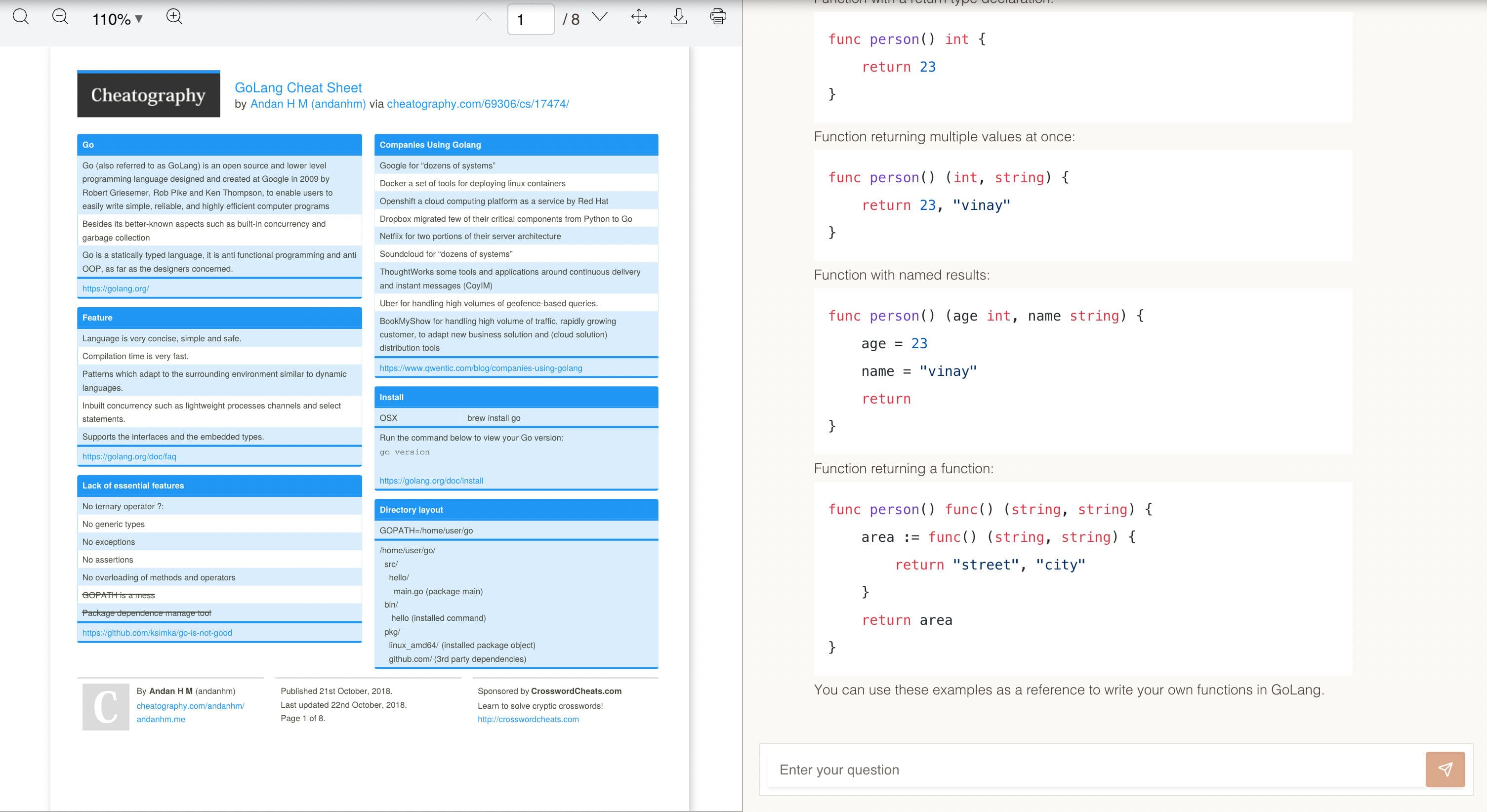Open cheatography.com/69306/cs/17474/ link
This screenshot has height=812, width=1487.
pyautogui.click(x=478, y=104)
